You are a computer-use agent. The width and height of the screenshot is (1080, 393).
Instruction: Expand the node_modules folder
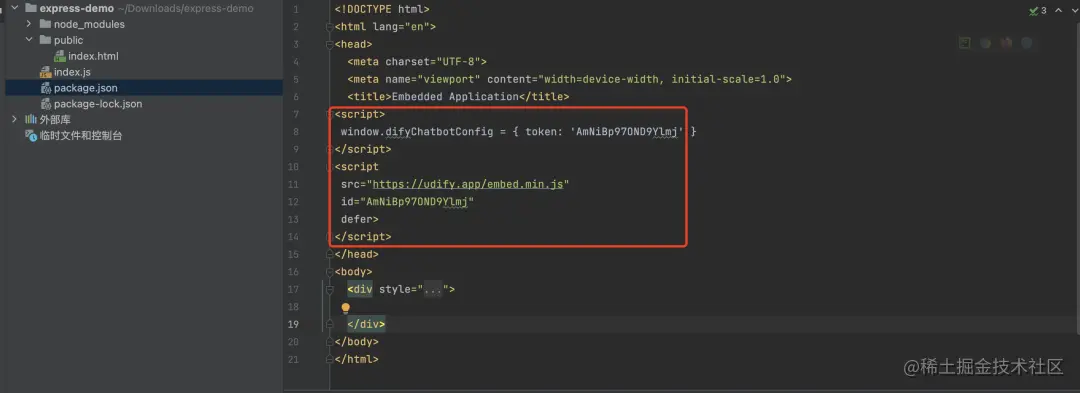29,24
